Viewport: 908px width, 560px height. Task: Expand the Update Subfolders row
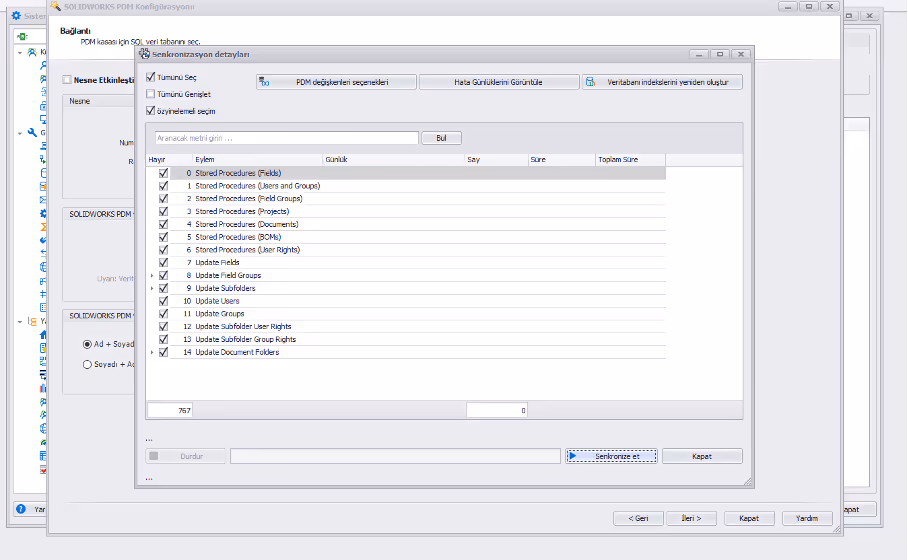tap(152, 288)
